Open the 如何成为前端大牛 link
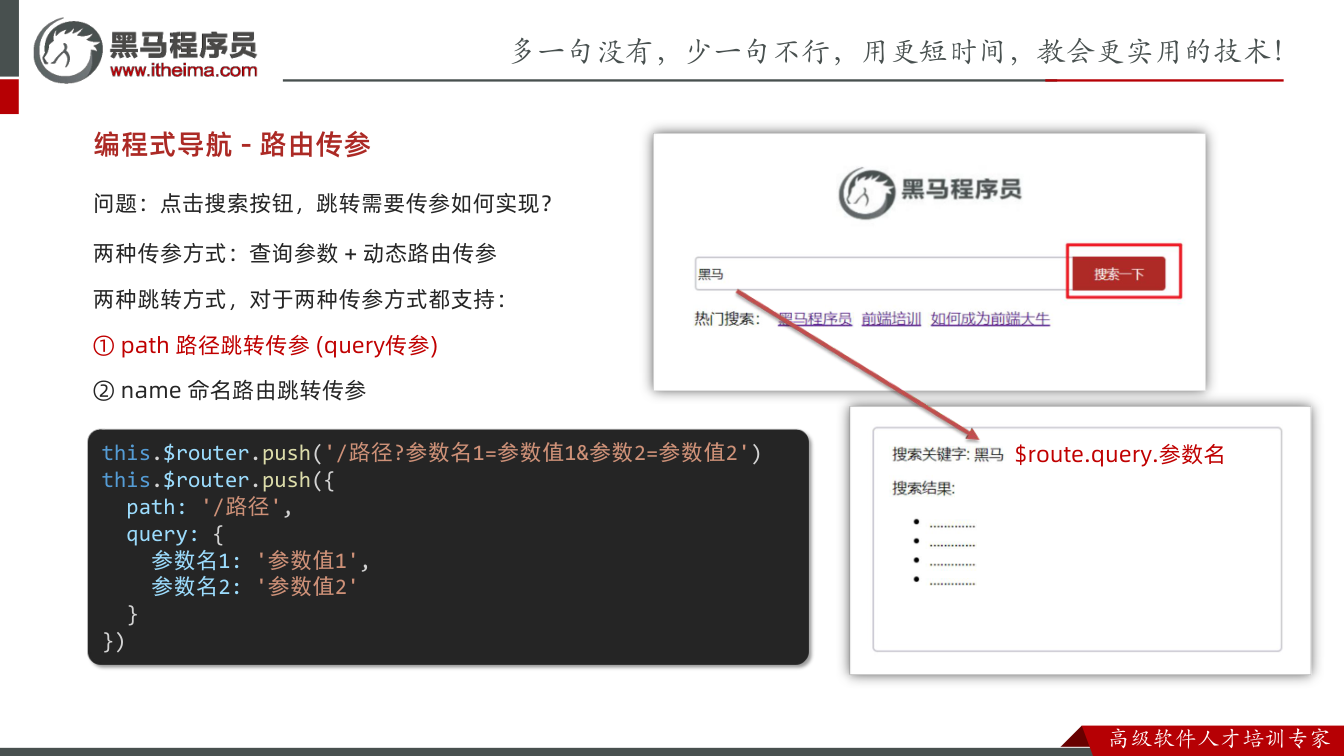 pos(990,319)
